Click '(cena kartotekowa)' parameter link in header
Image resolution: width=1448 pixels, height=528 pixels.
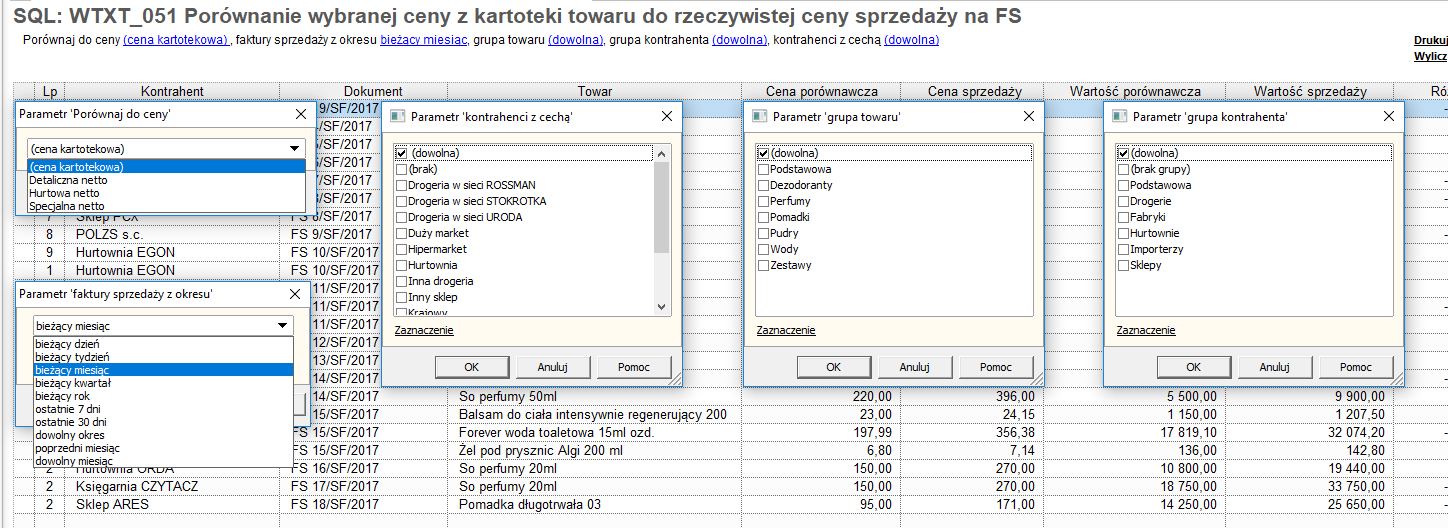tap(176, 40)
